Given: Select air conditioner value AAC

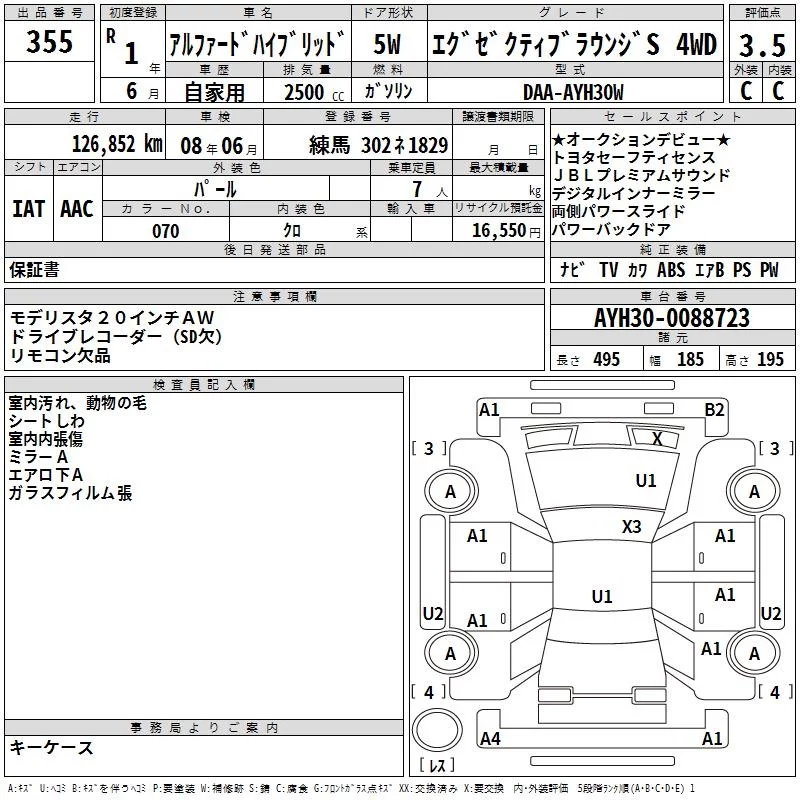Looking at the screenshot, I should (x=77, y=209).
